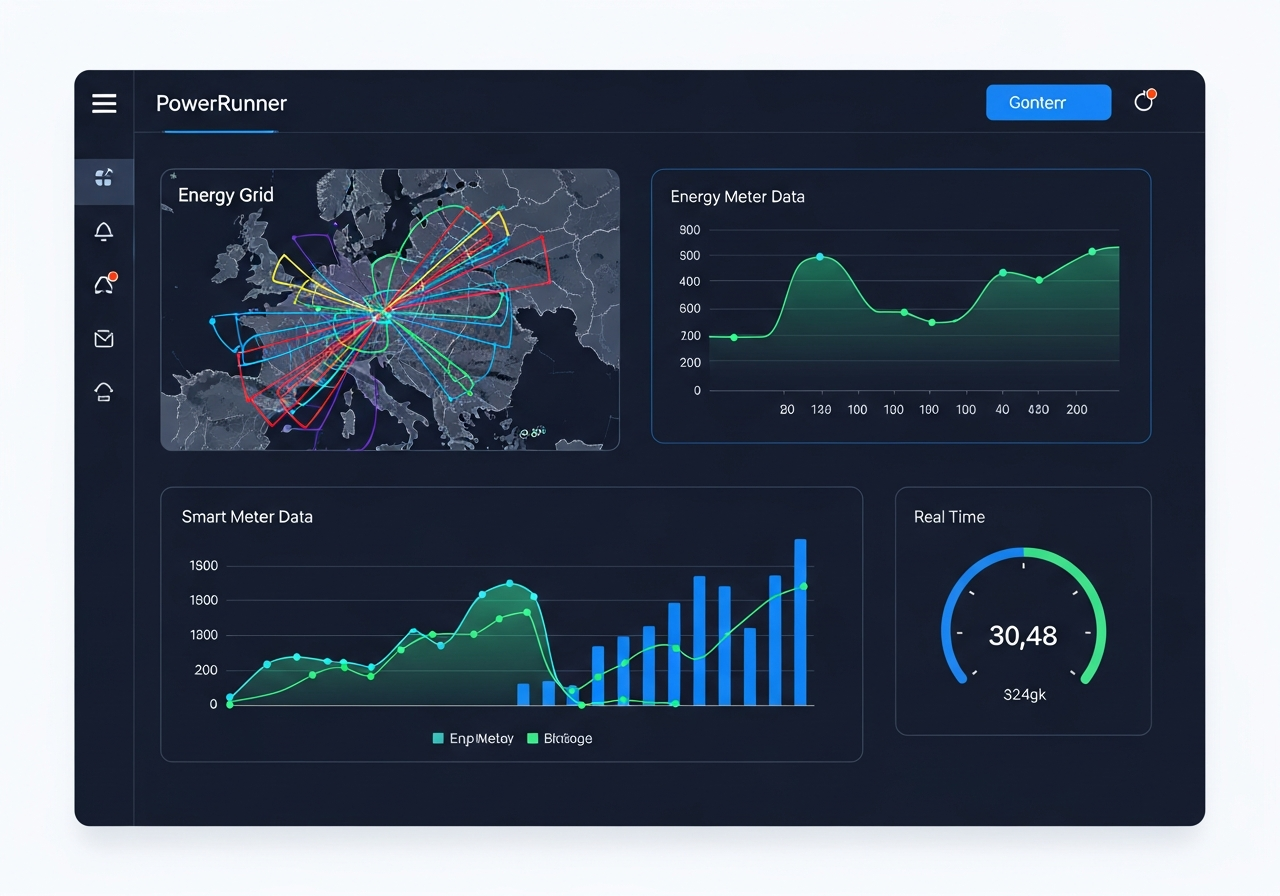Click the 324gk label under the gauge

point(1023,694)
